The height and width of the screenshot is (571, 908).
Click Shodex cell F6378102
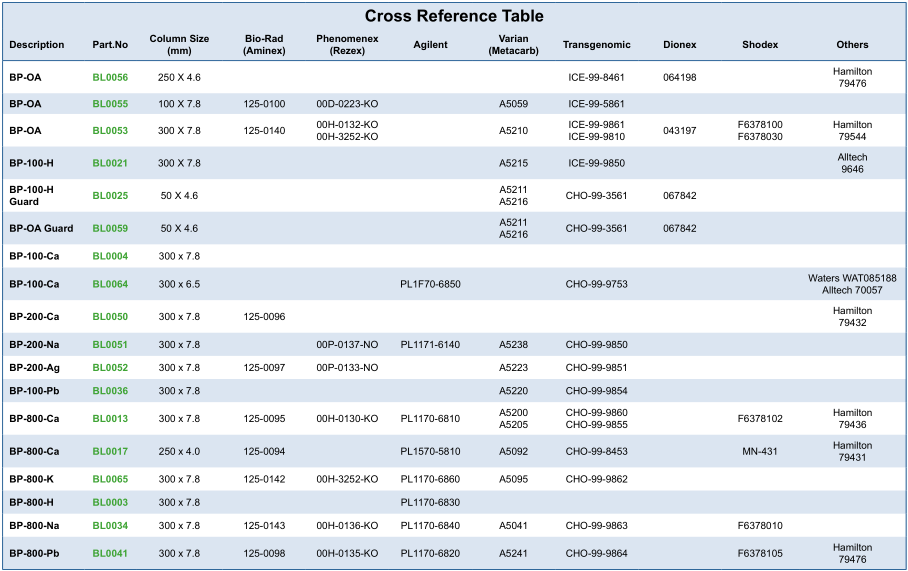(x=760, y=419)
